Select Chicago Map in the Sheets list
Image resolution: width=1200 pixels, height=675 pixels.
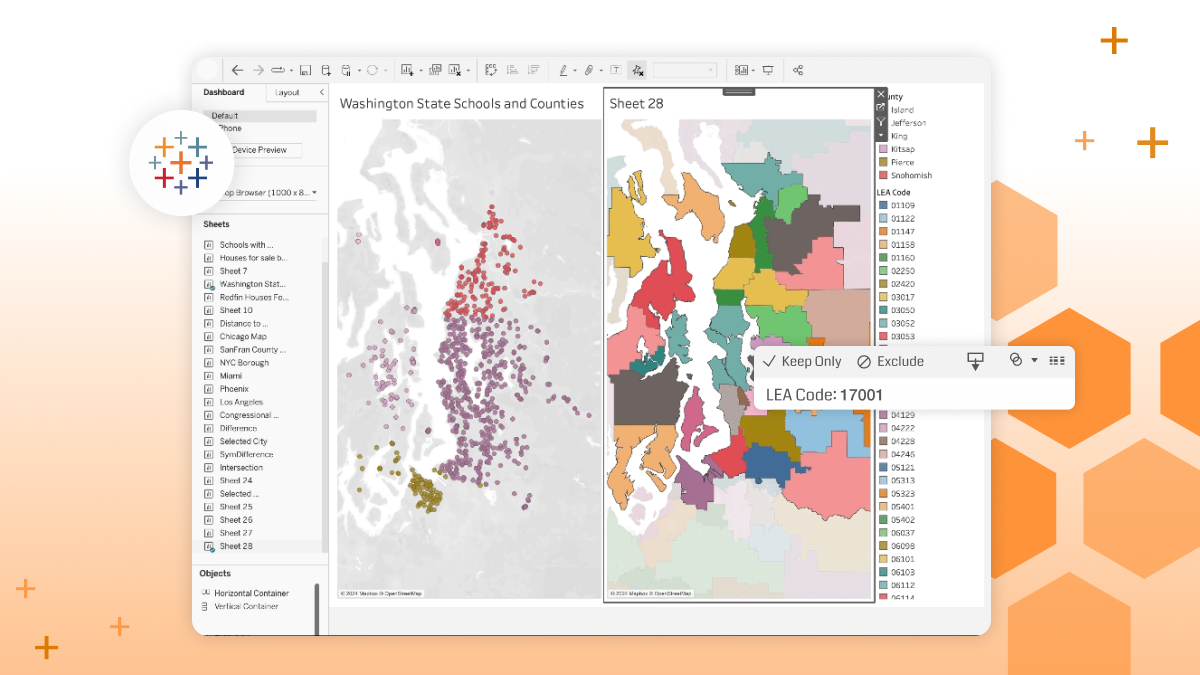pos(243,337)
